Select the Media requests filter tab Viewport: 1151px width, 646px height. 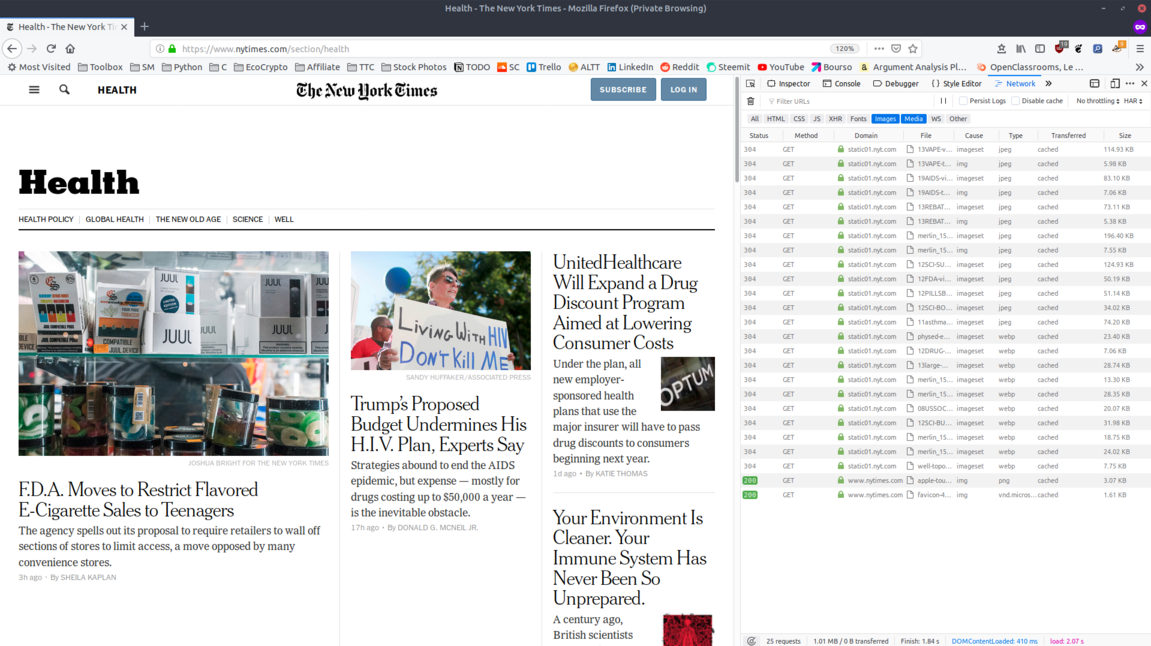click(x=914, y=118)
